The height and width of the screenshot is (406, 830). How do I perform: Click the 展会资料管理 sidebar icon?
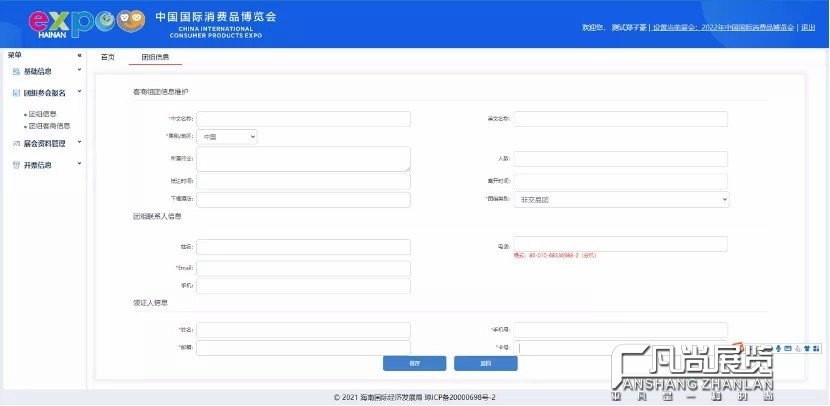click(x=15, y=144)
